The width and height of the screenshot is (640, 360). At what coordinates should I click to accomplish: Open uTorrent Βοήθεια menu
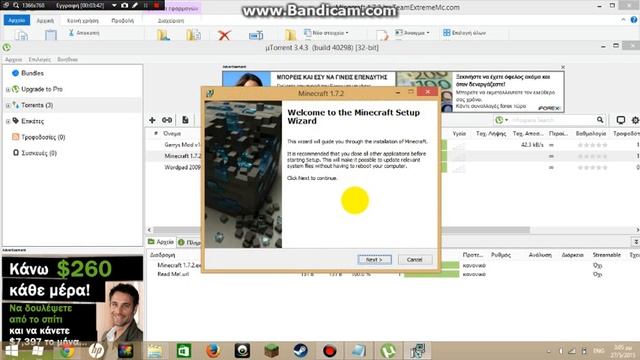(x=67, y=60)
